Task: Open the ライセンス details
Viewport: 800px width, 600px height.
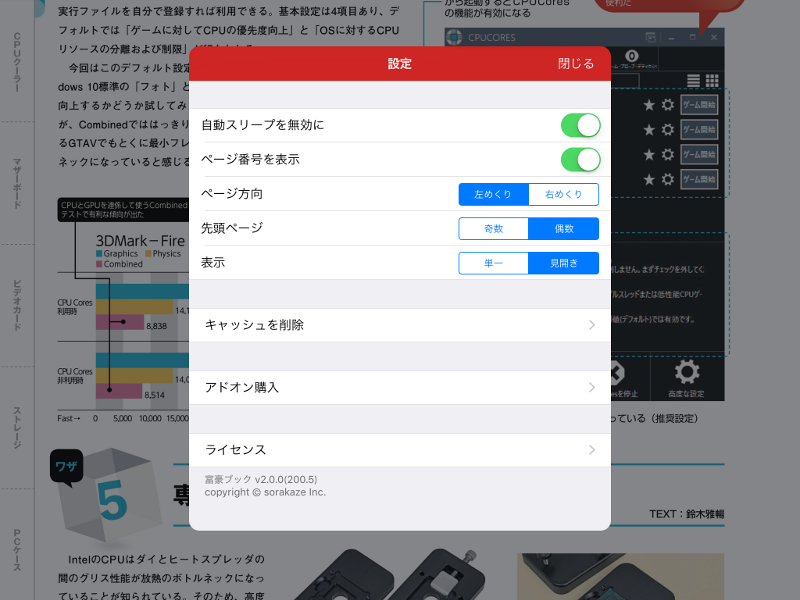Action: pos(398,450)
